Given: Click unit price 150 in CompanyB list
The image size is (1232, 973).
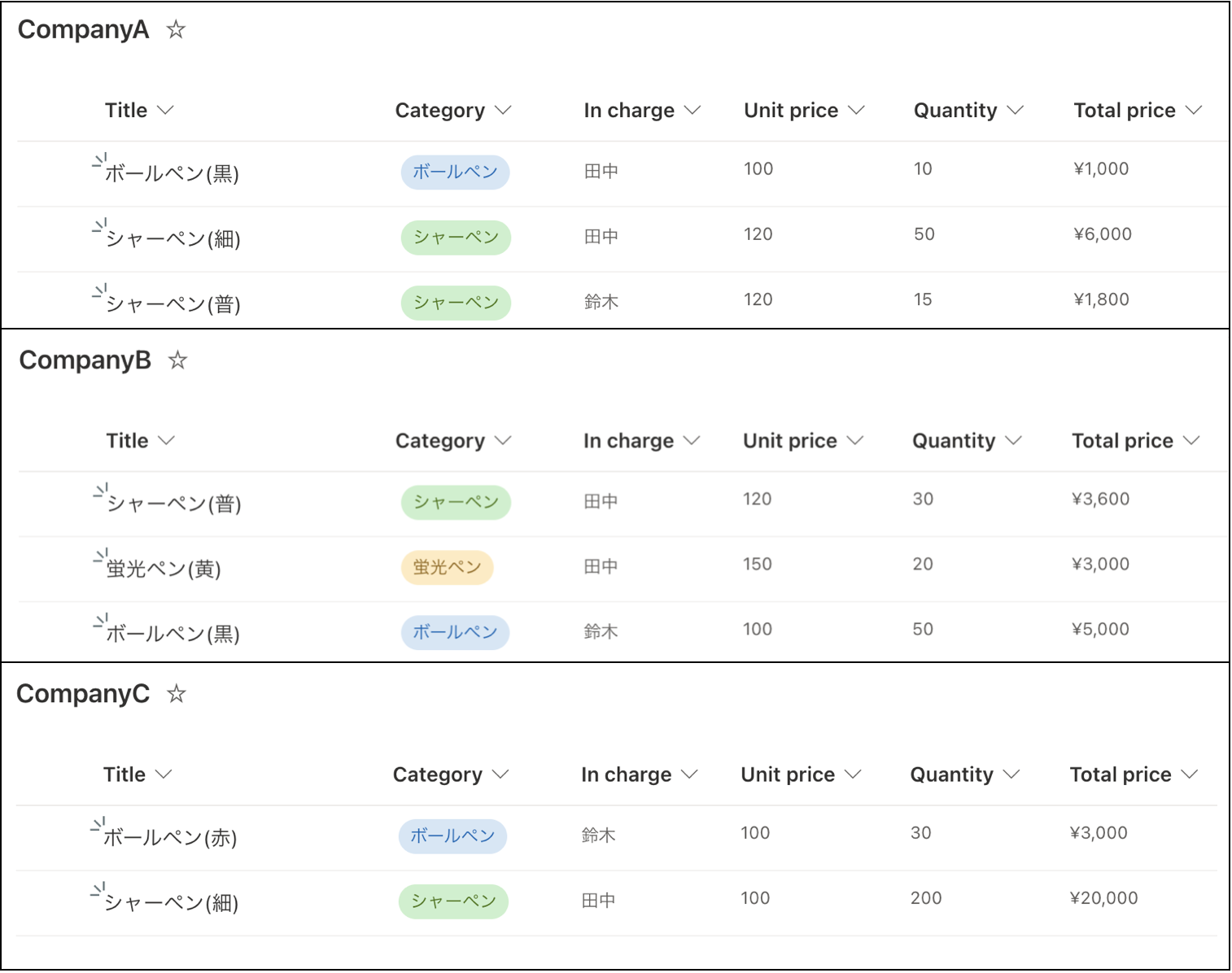Looking at the screenshot, I should [758, 565].
